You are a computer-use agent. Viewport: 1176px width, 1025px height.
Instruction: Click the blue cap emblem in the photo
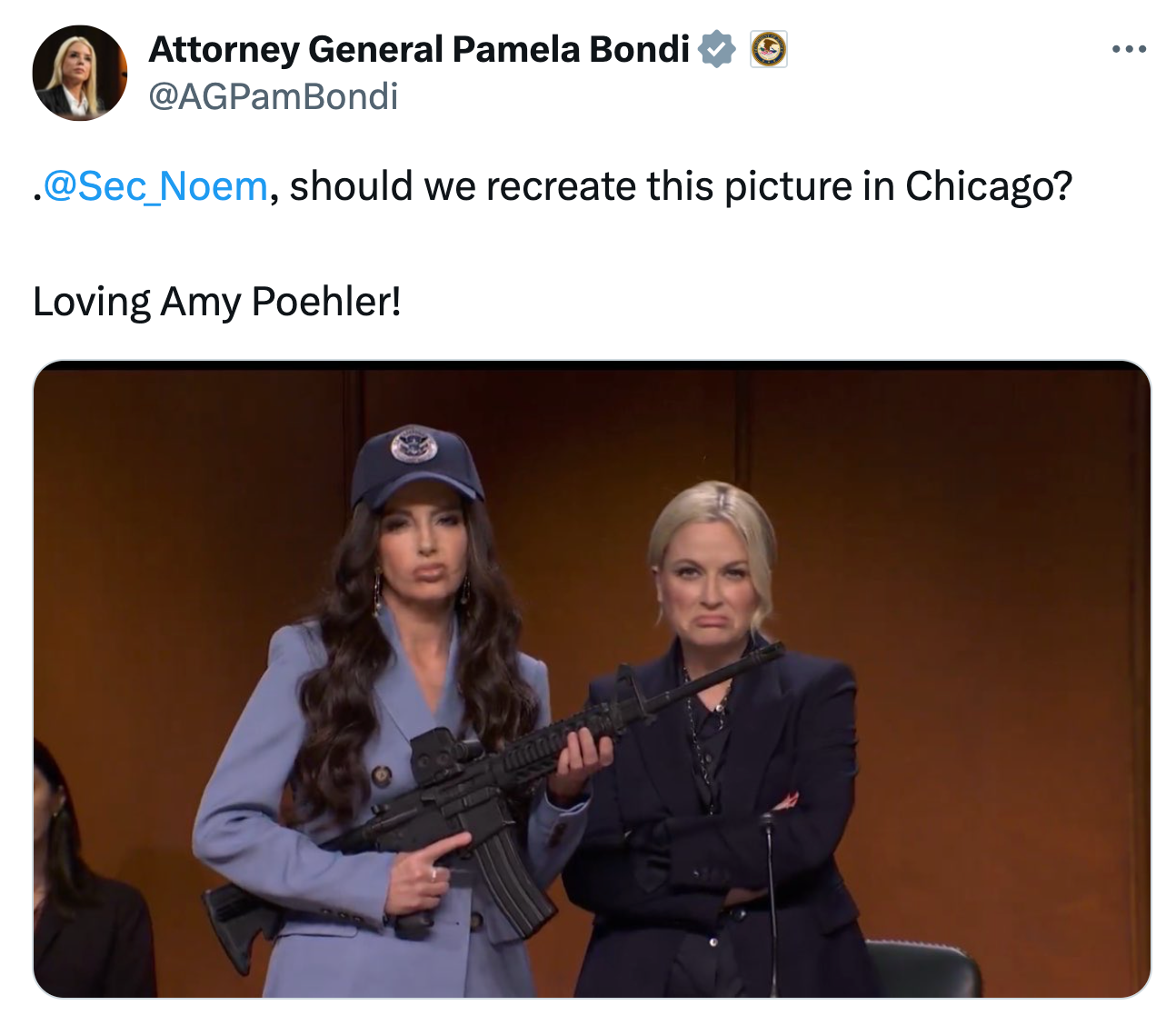414,447
